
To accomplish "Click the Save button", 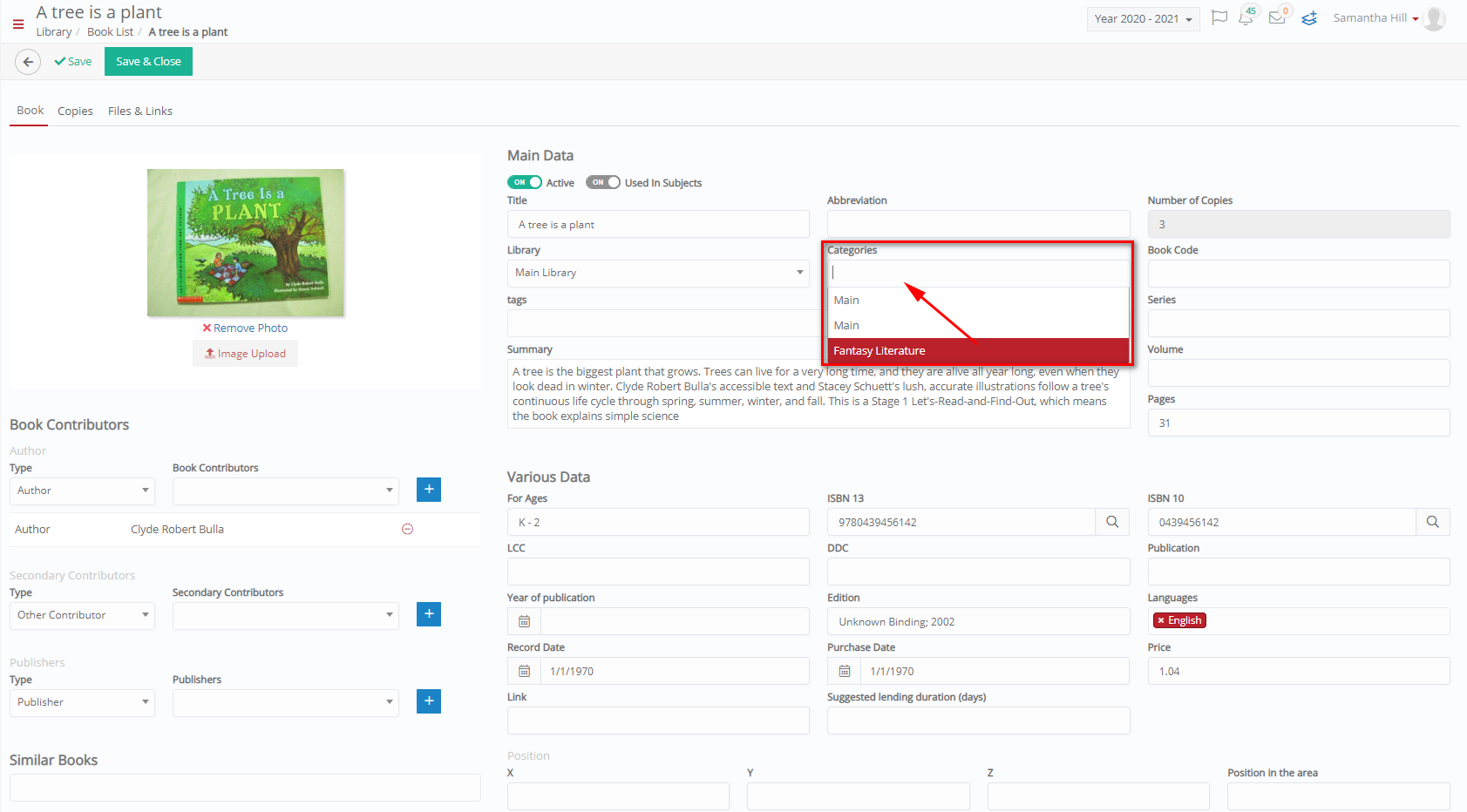I will click(73, 62).
